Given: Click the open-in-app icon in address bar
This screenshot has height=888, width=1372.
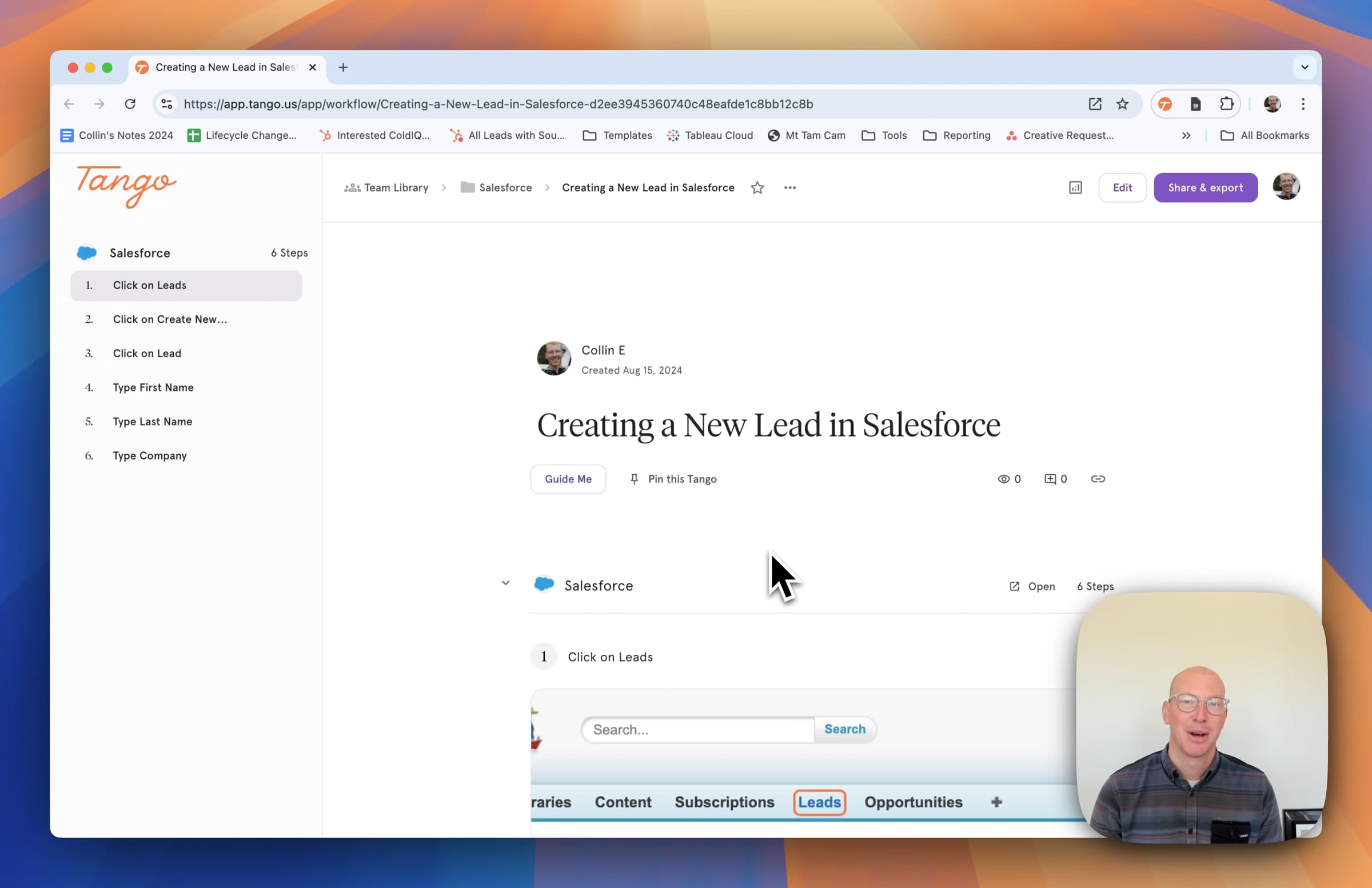Looking at the screenshot, I should (1095, 104).
